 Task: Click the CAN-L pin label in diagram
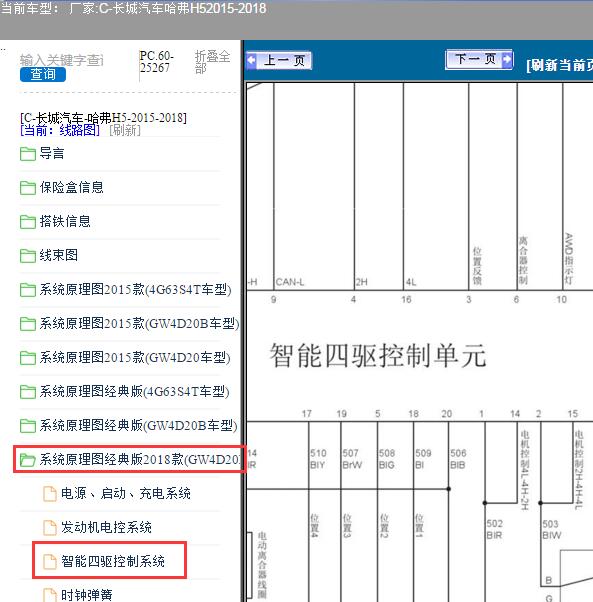(x=290, y=282)
